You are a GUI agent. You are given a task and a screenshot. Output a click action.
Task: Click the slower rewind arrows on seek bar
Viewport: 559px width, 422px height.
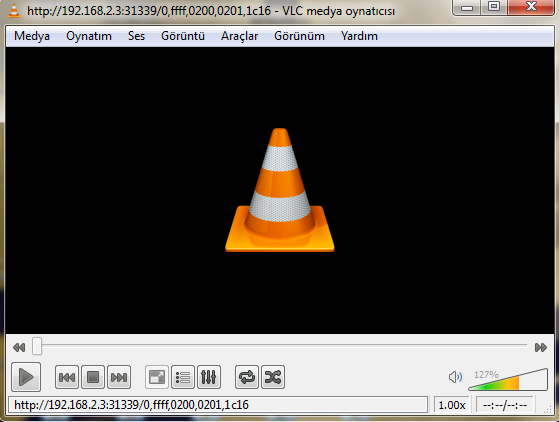(19, 347)
